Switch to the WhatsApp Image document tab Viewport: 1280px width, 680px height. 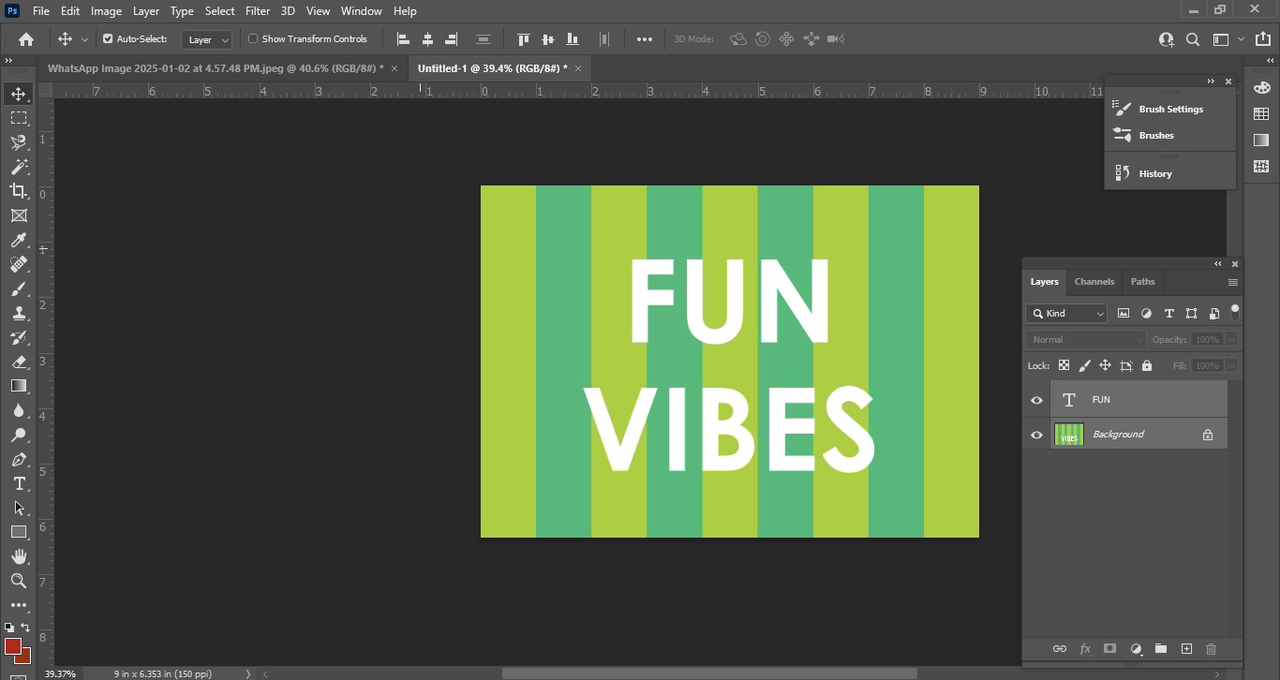(x=216, y=68)
